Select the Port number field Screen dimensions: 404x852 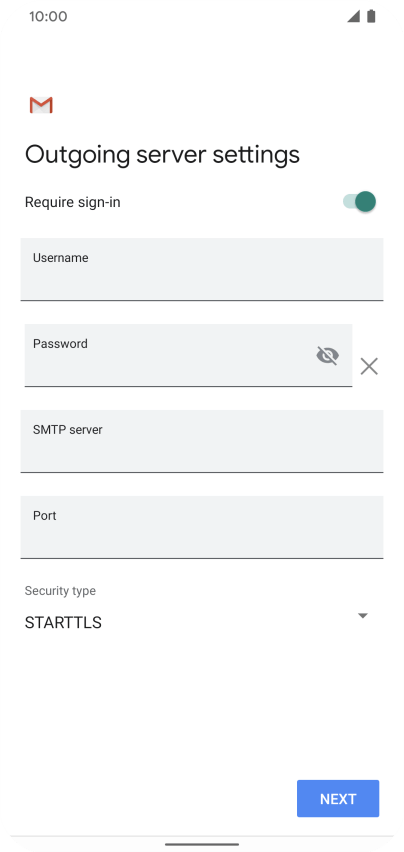click(202, 527)
